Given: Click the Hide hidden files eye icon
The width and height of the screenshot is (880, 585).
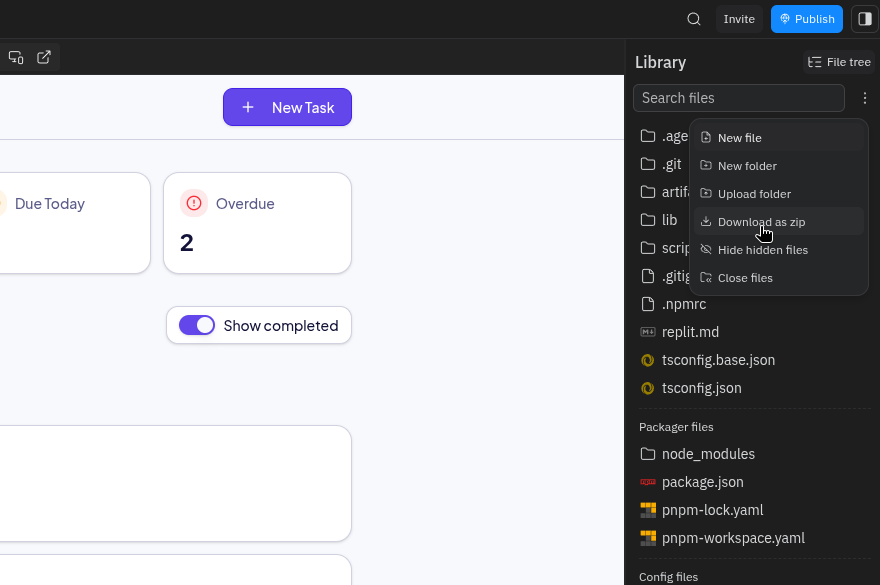Looking at the screenshot, I should point(706,250).
